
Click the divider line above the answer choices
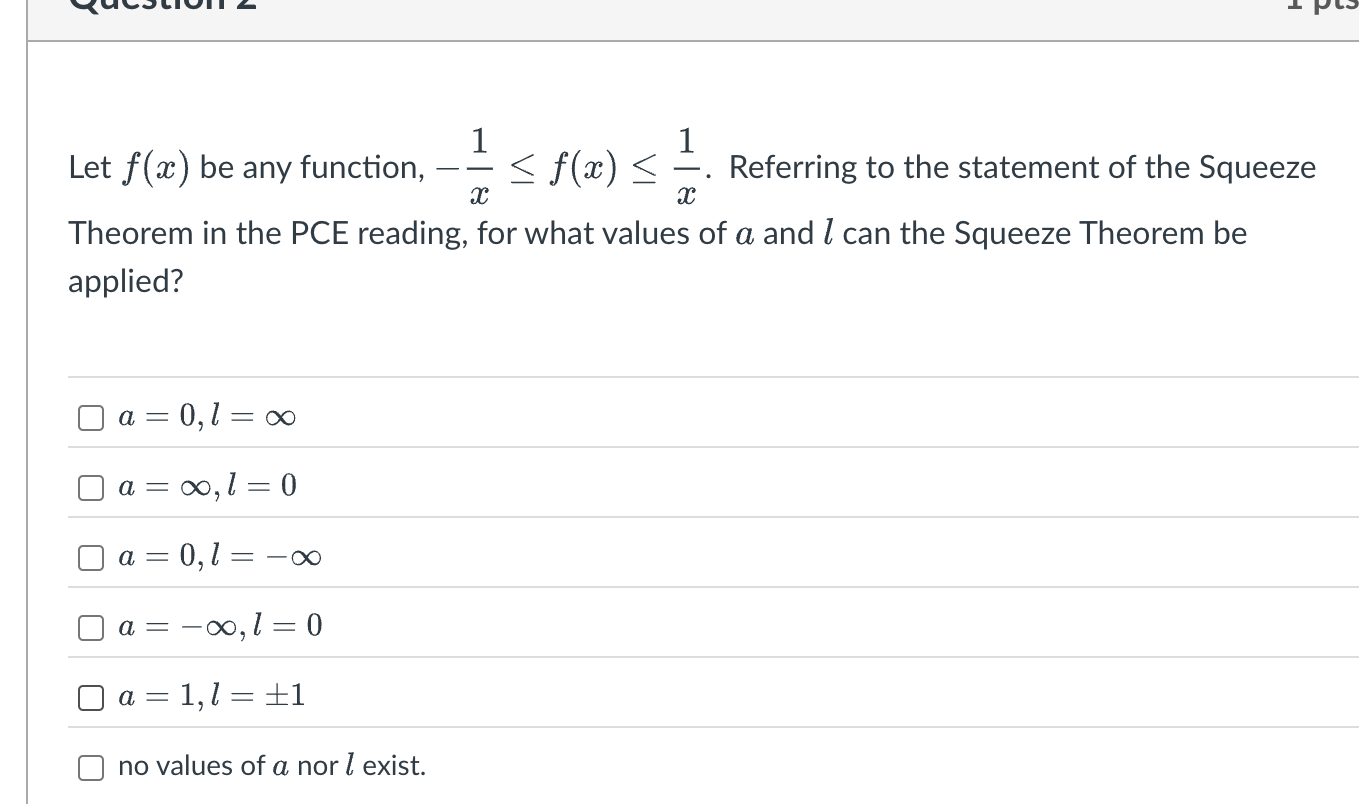[700, 374]
